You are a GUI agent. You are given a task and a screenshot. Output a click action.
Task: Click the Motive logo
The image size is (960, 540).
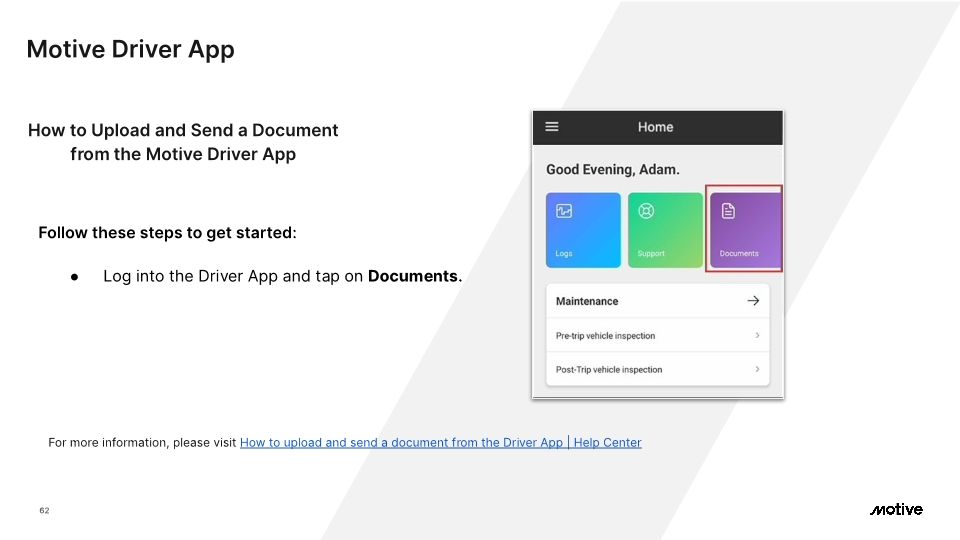[x=896, y=509]
